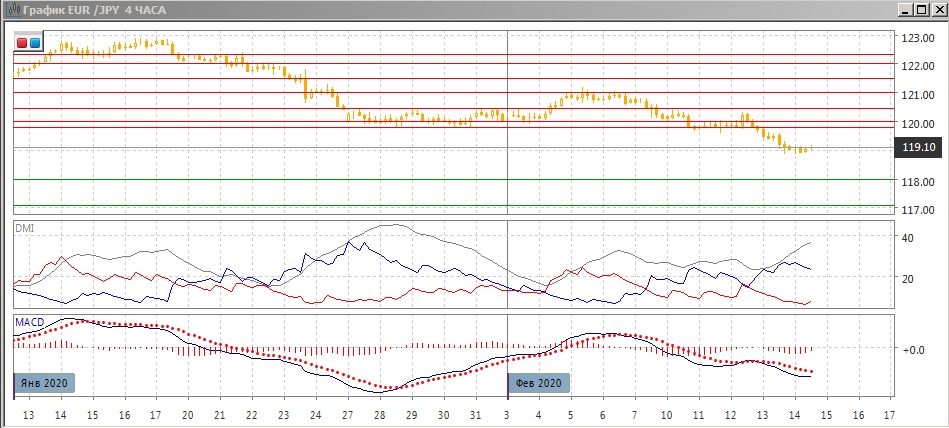949x428 pixels.
Task: Click date label 27 on time axis
Action: pos(348,415)
